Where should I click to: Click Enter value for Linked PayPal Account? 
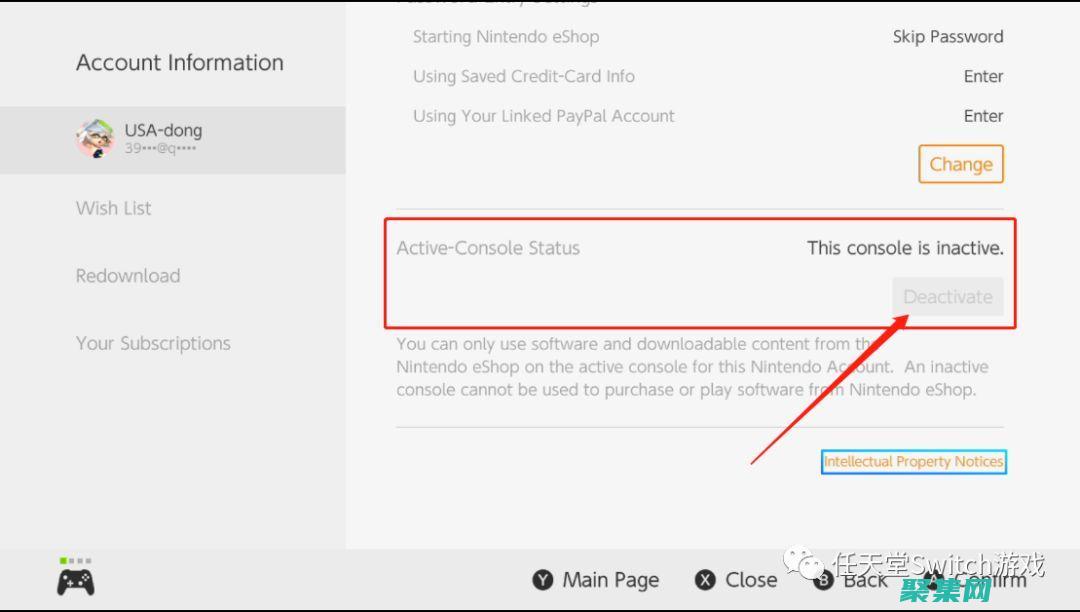983,116
